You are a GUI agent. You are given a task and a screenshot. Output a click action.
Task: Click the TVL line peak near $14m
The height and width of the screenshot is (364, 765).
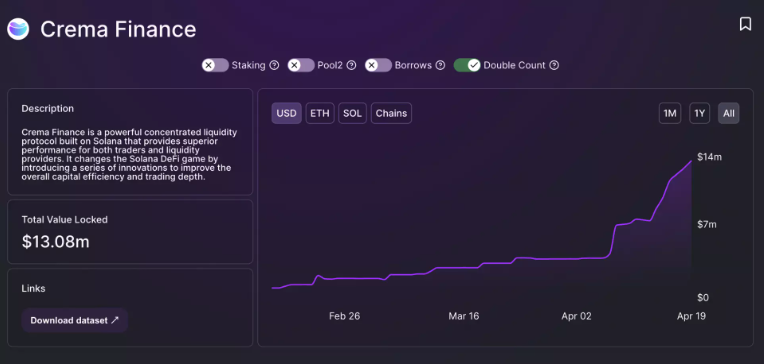point(691,161)
